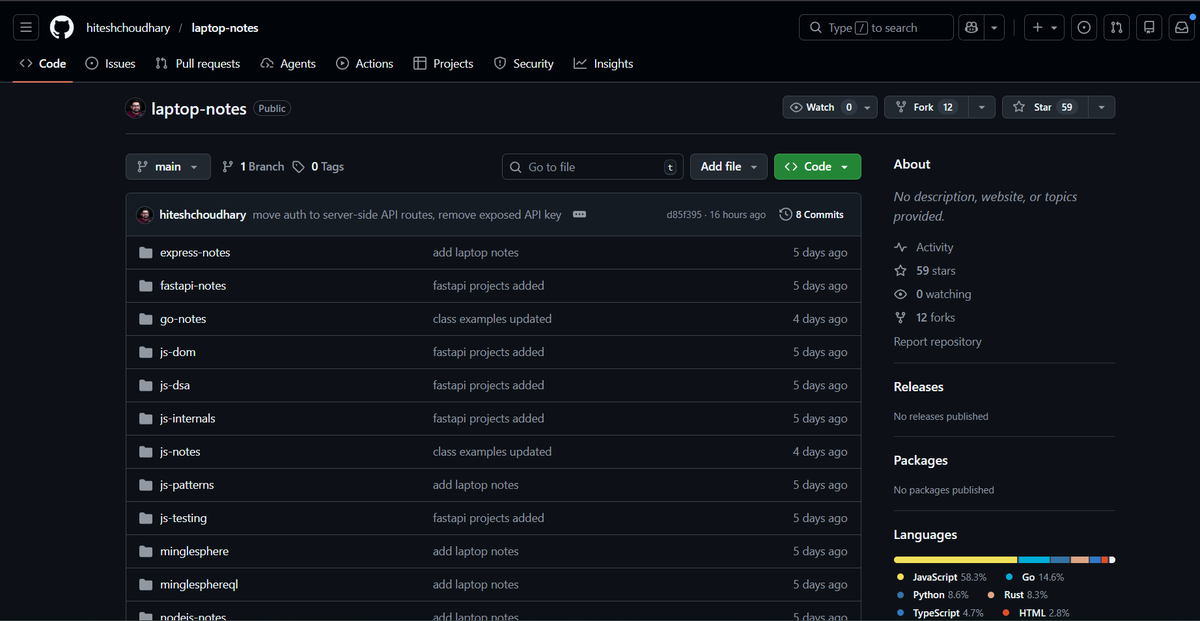Screen dimensions: 1200x621
Task: Click the go-notes folder icon
Action: [x=146, y=319]
